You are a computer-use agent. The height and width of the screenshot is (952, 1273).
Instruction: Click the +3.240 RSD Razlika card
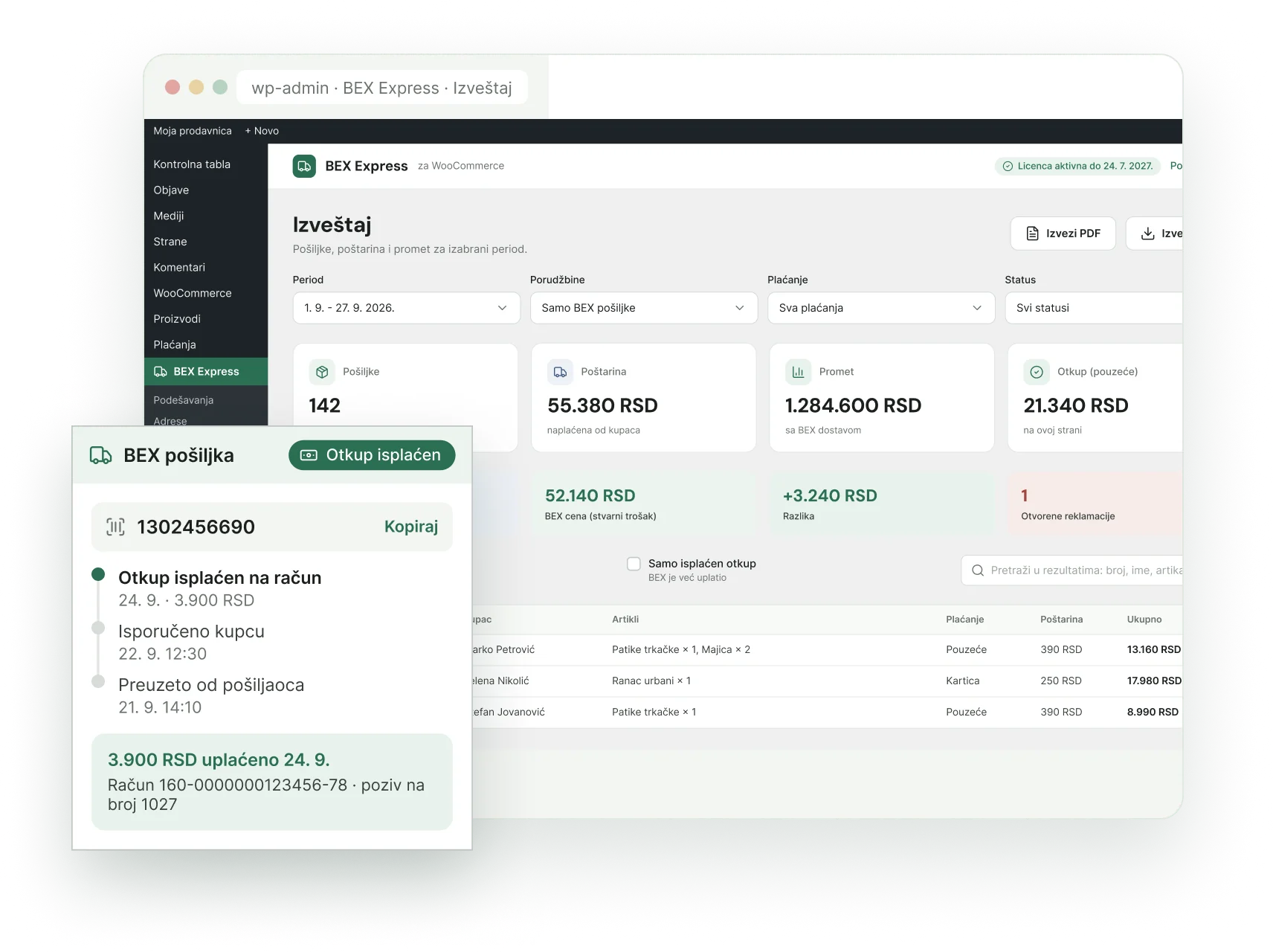pos(882,504)
